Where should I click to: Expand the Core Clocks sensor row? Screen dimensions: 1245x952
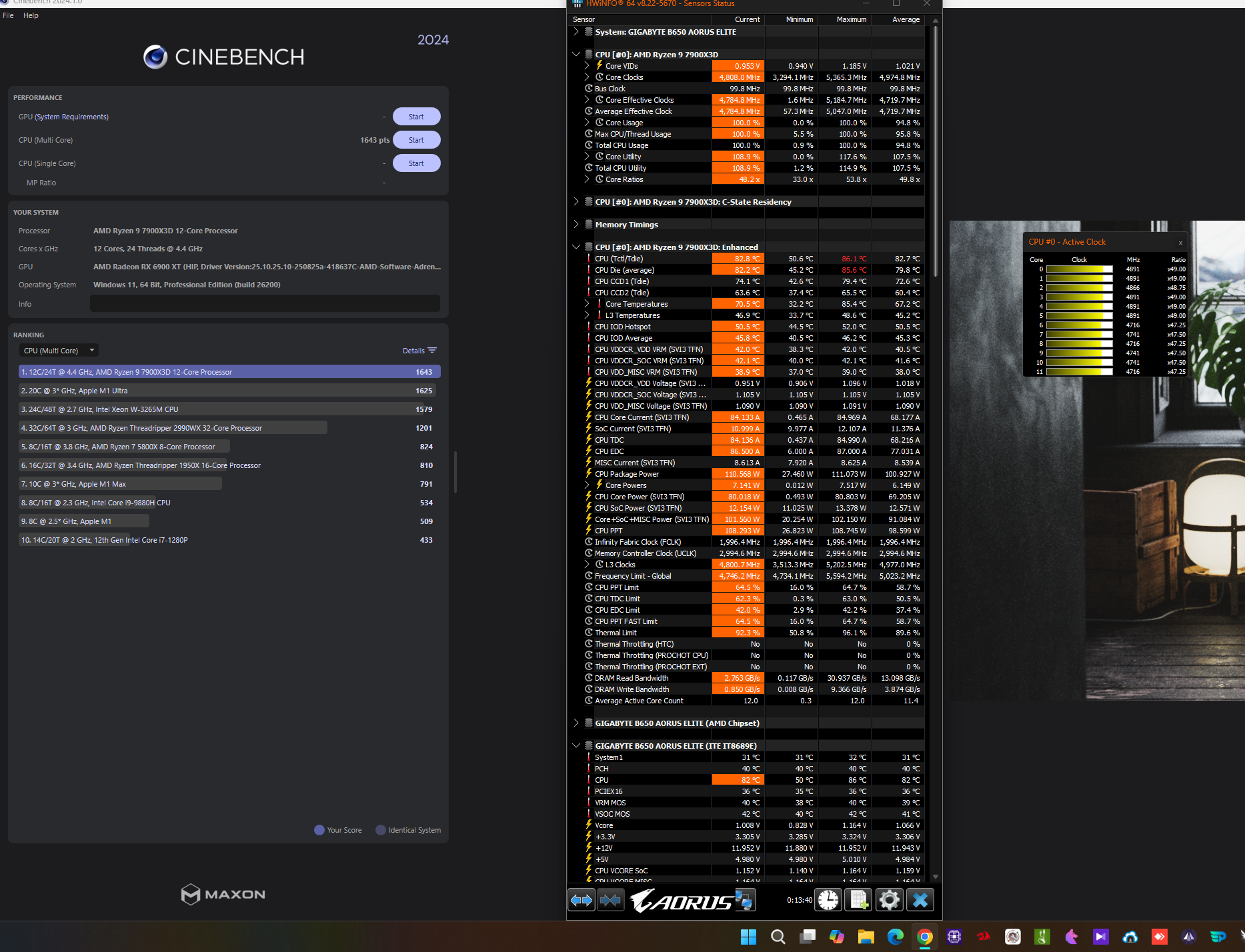click(x=587, y=77)
